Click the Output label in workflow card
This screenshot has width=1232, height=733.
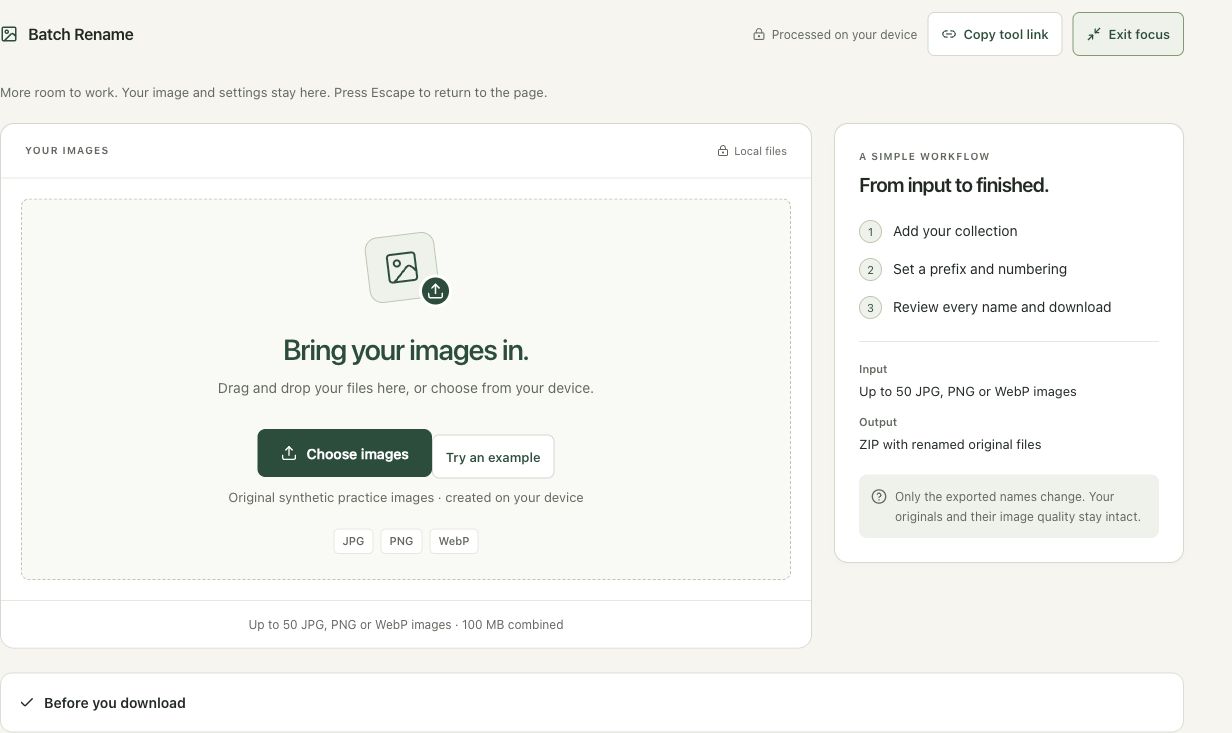878,422
